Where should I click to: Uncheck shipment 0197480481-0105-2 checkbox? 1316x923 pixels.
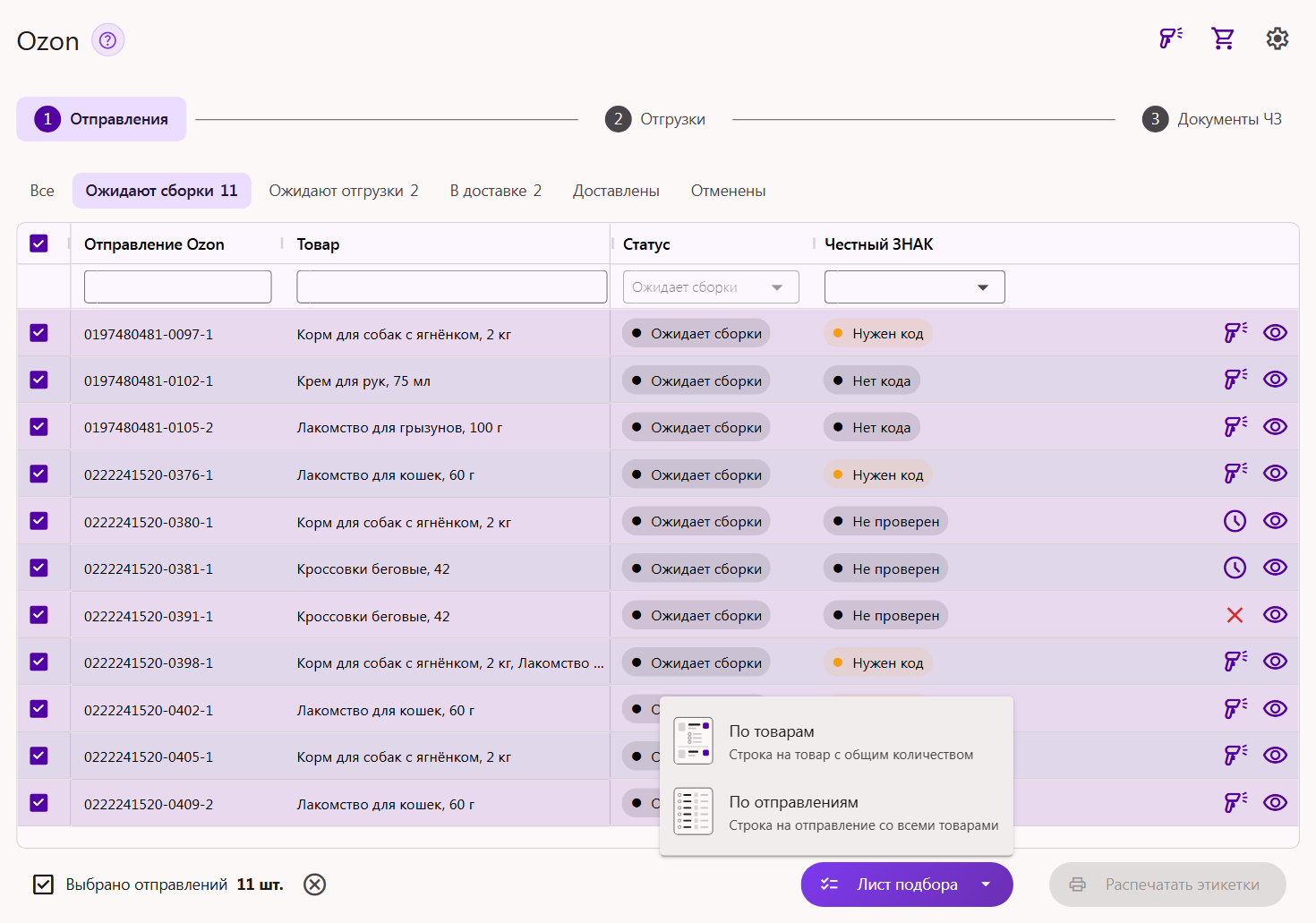38,427
